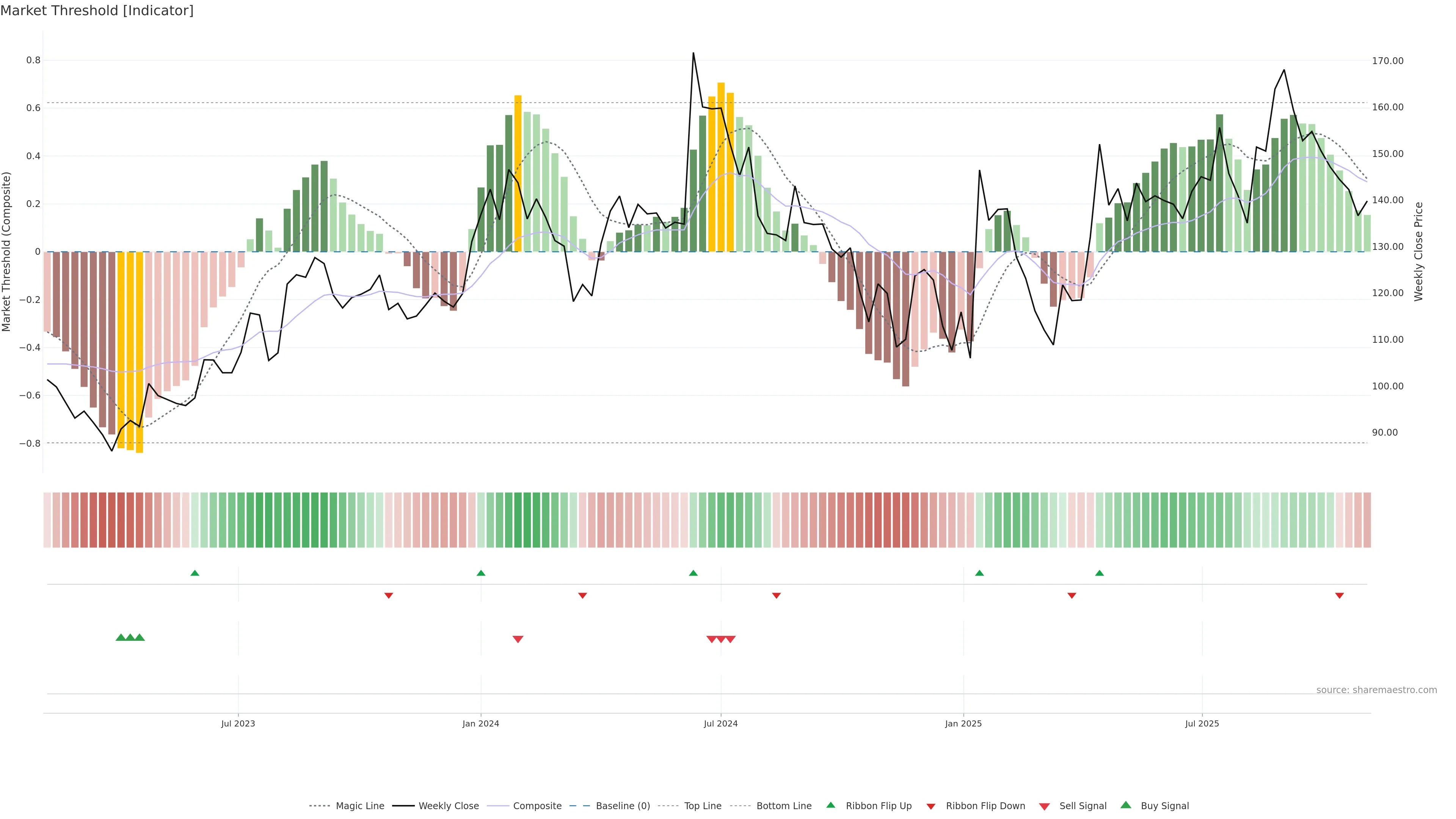Click the Jul 2024 x-axis label
The width and height of the screenshot is (1456, 819).
click(721, 723)
